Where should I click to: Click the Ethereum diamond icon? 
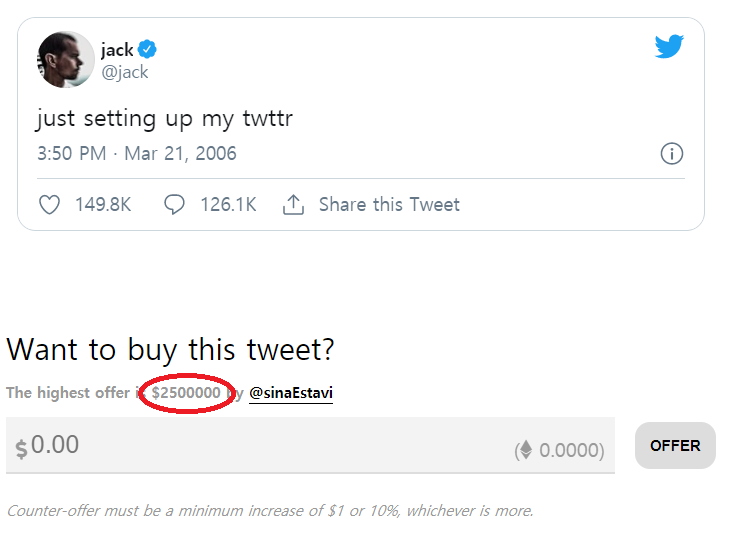pyautogui.click(x=524, y=450)
